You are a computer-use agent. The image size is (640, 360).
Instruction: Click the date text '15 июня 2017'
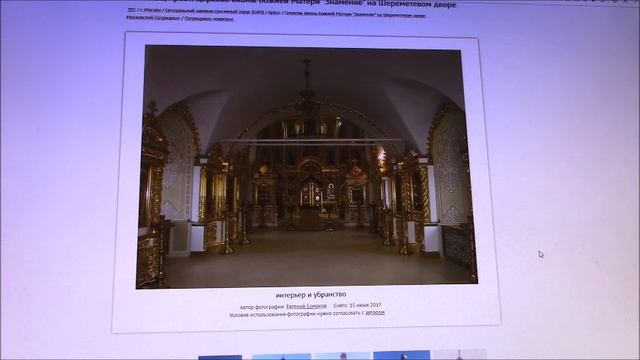tap(365, 305)
